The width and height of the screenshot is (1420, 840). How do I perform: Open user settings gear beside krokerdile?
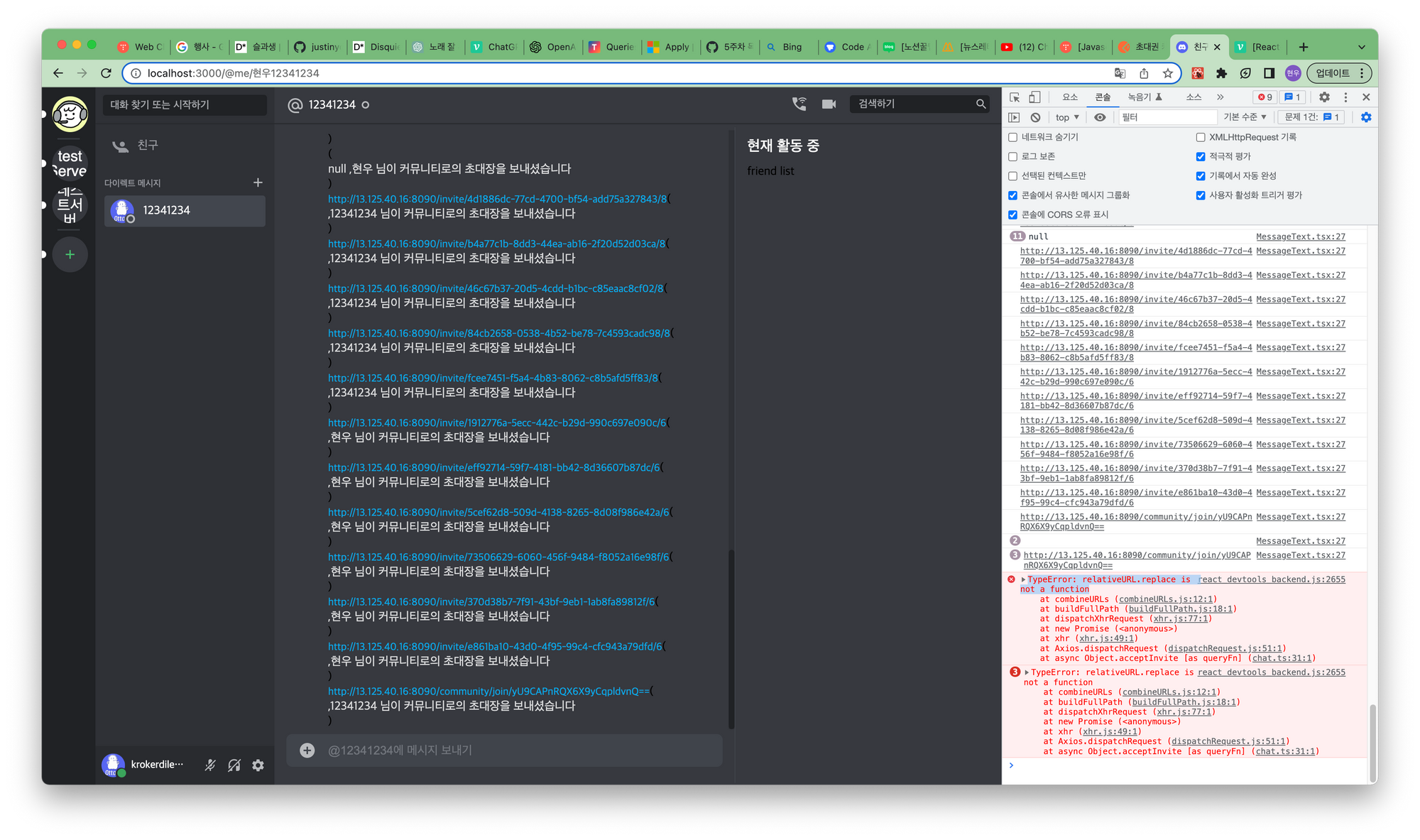pyautogui.click(x=258, y=765)
